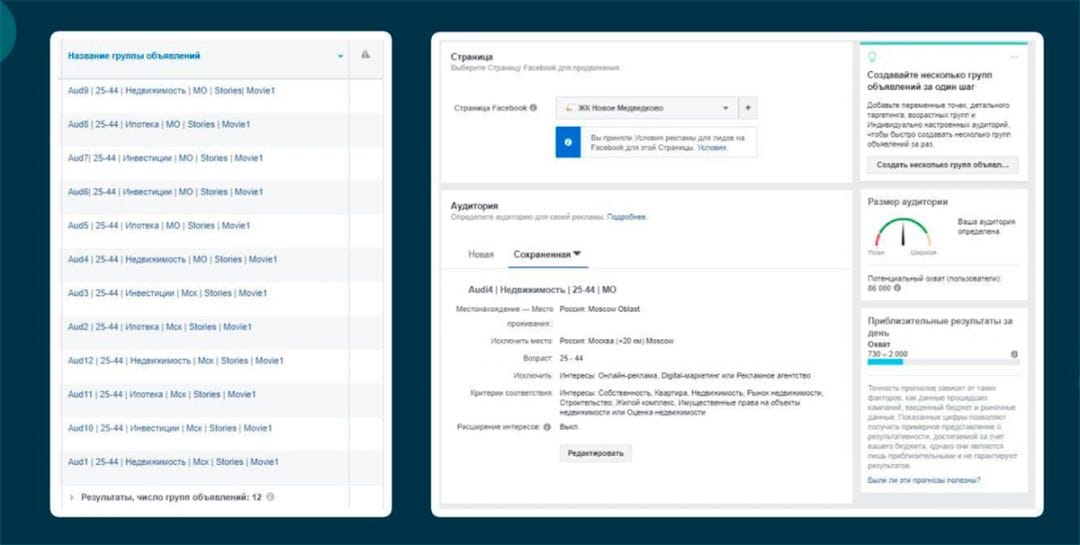1080x545 pixels.
Task: Click the blue info badge in the terms notice
Action: (567, 142)
